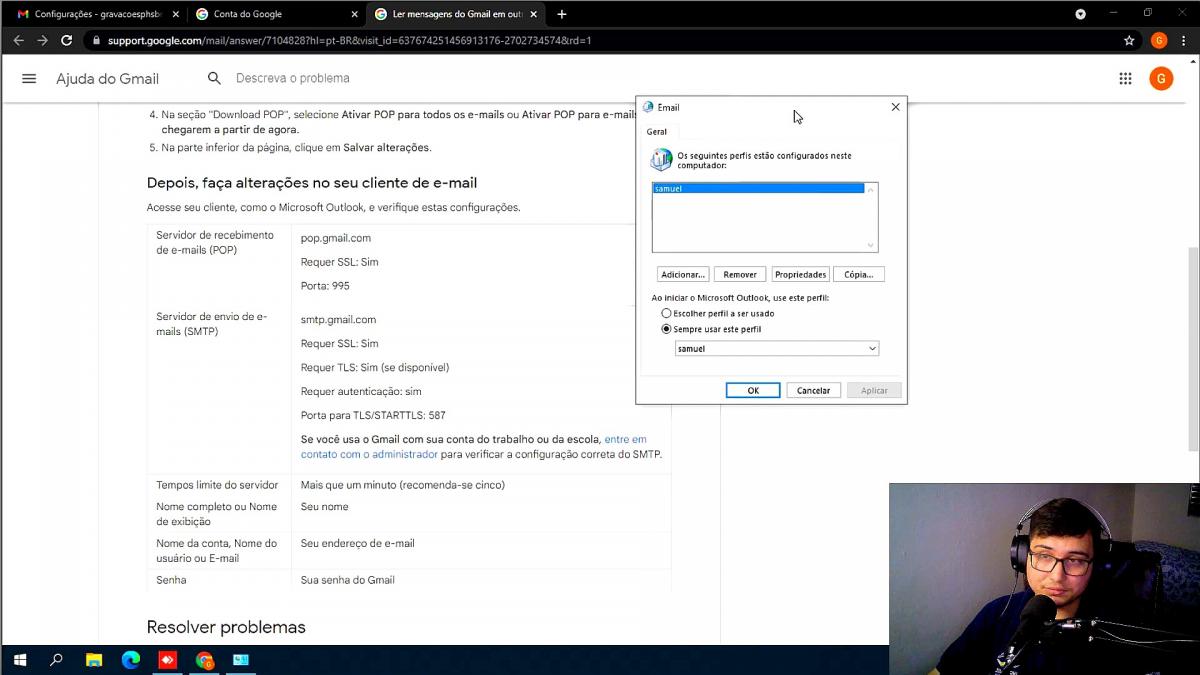
Task: Open File Explorer from the taskbar
Action: (x=94, y=660)
